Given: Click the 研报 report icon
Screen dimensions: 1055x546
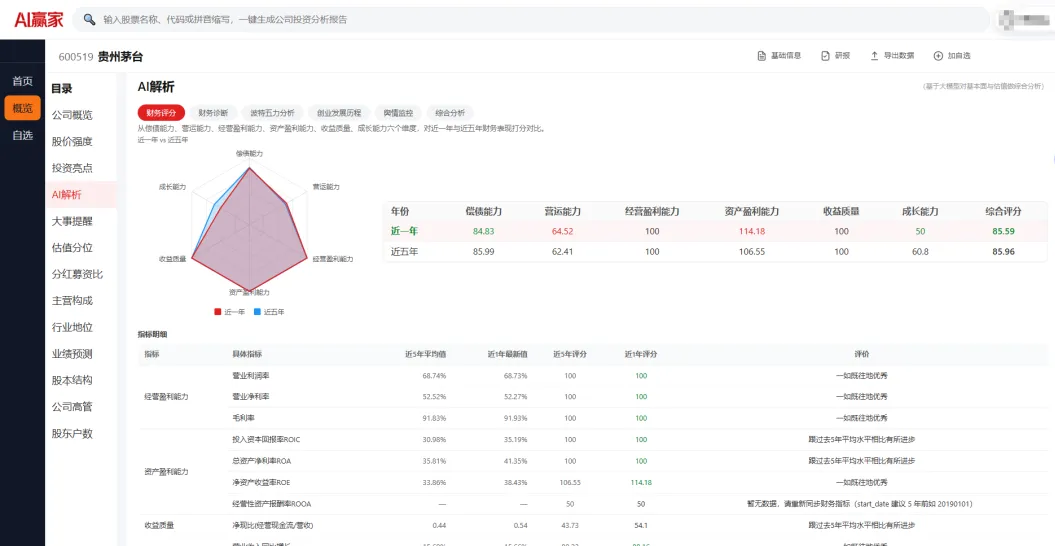Looking at the screenshot, I should (826, 56).
